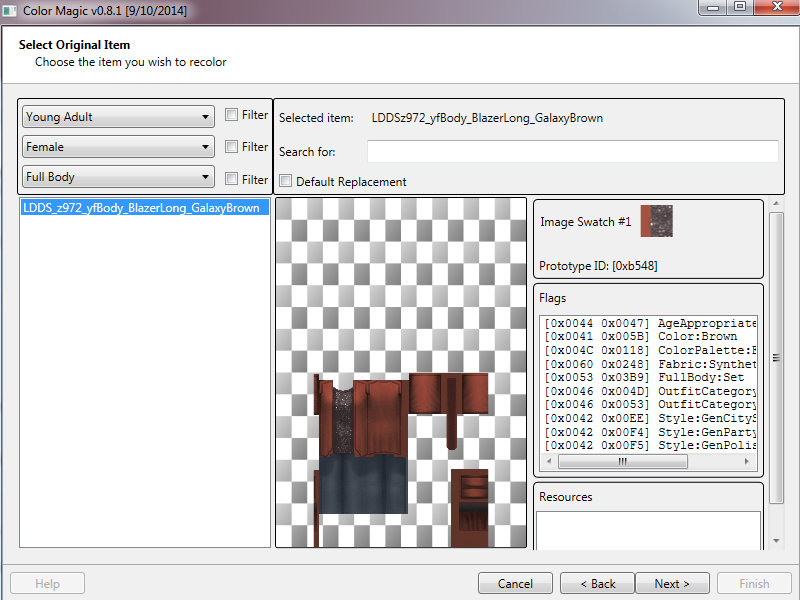Tick the Default Replacement checkbox

click(286, 181)
